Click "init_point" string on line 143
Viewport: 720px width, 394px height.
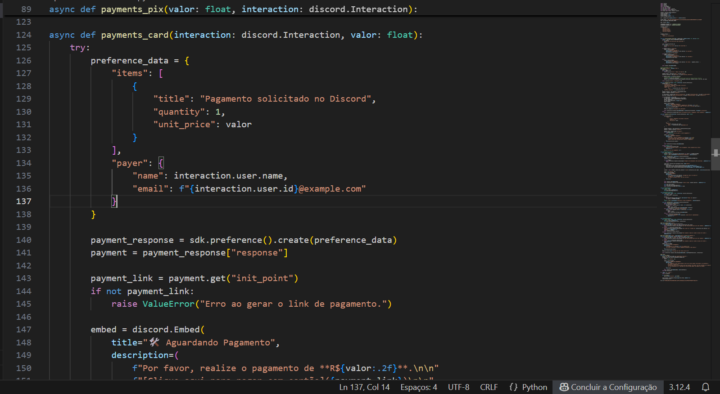pos(262,278)
